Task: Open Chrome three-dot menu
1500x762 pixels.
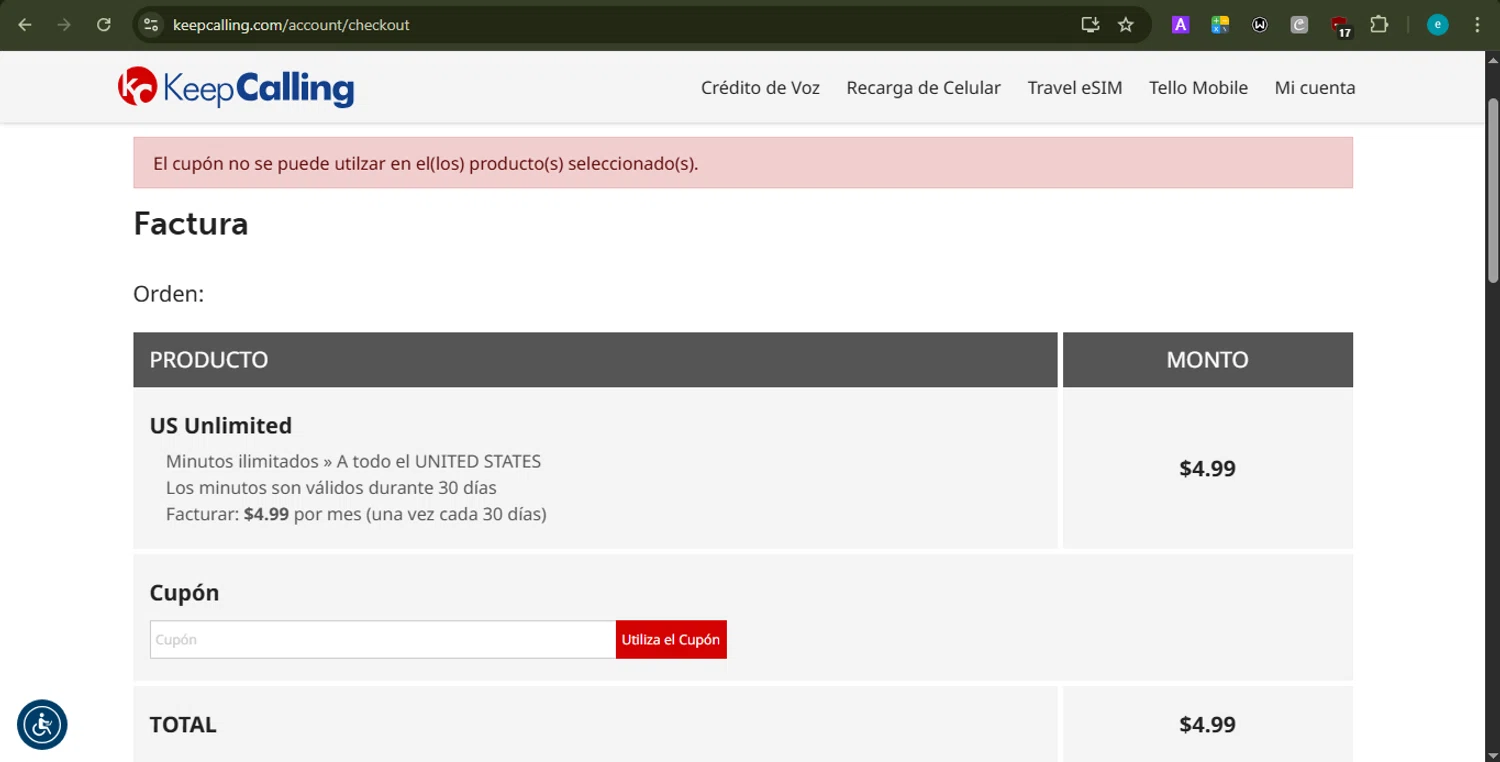Action: [x=1477, y=25]
